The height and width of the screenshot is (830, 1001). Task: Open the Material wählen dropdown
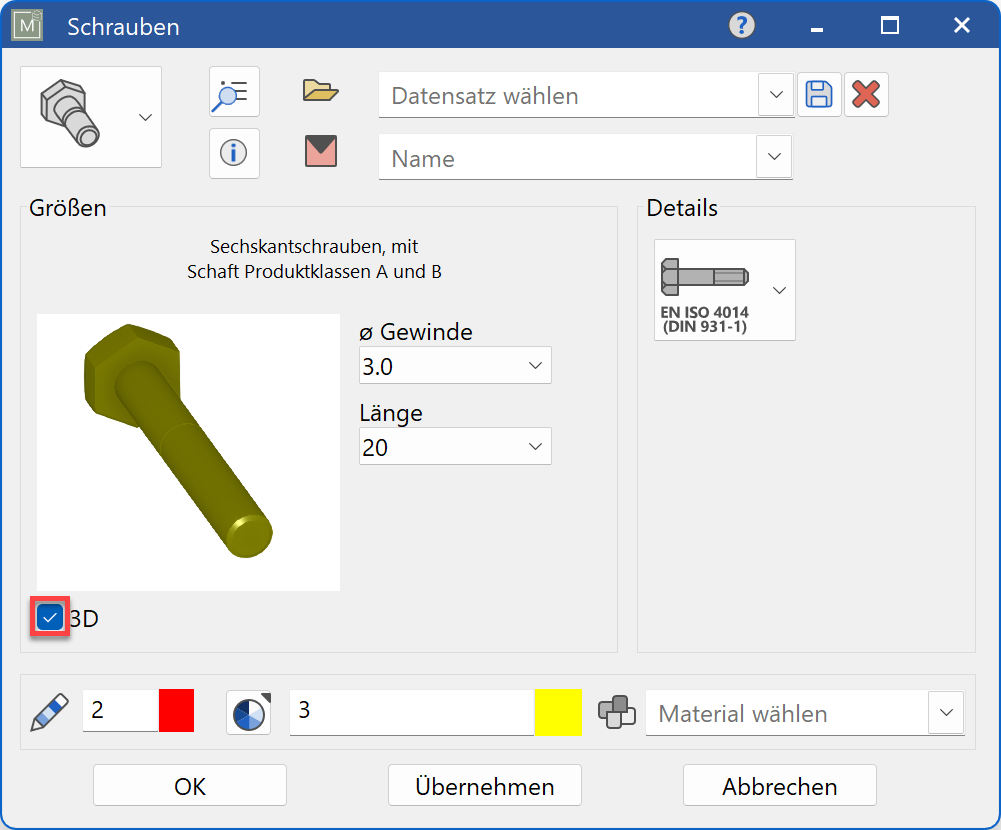(x=945, y=712)
